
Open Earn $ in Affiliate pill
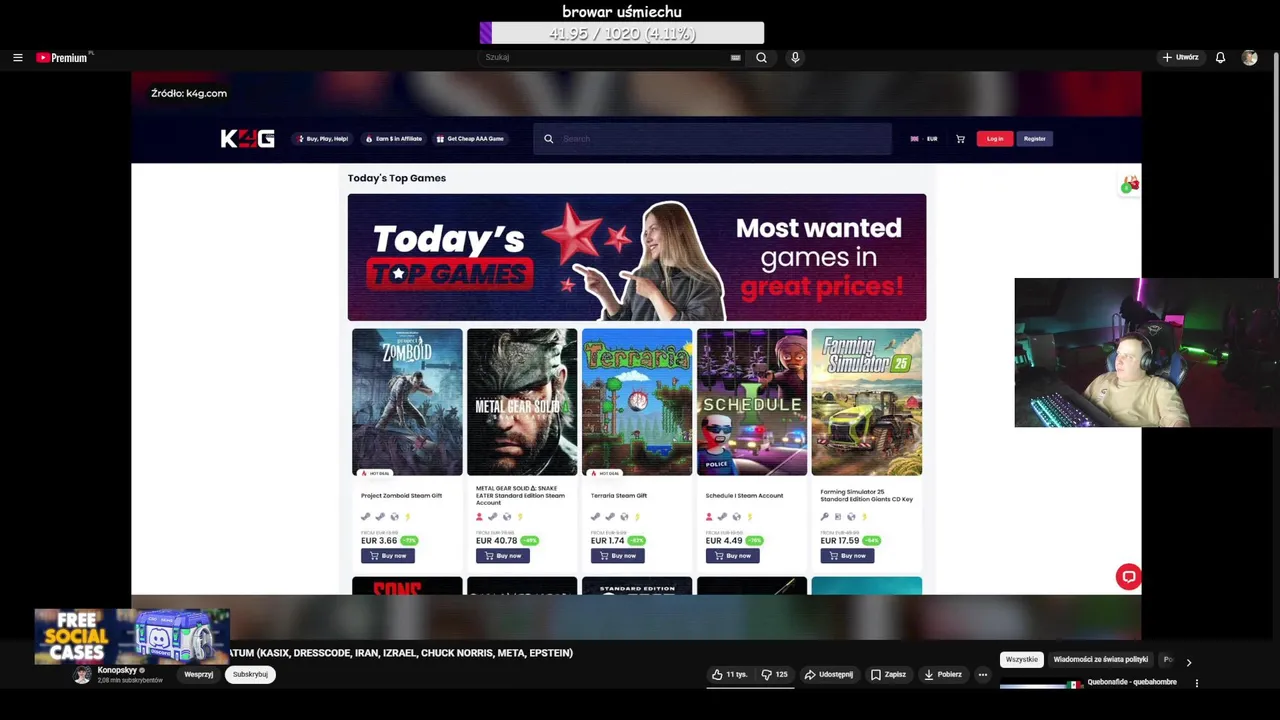tap(393, 139)
